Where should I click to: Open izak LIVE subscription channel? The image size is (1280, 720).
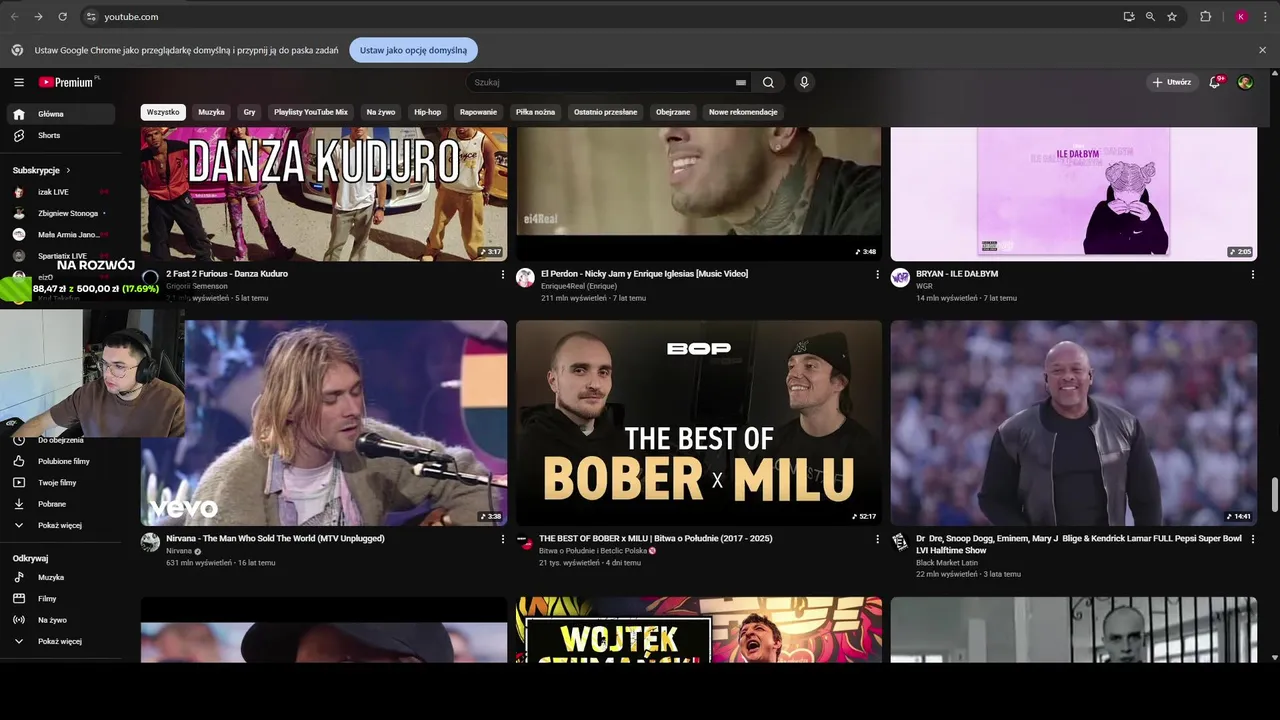pyautogui.click(x=60, y=192)
